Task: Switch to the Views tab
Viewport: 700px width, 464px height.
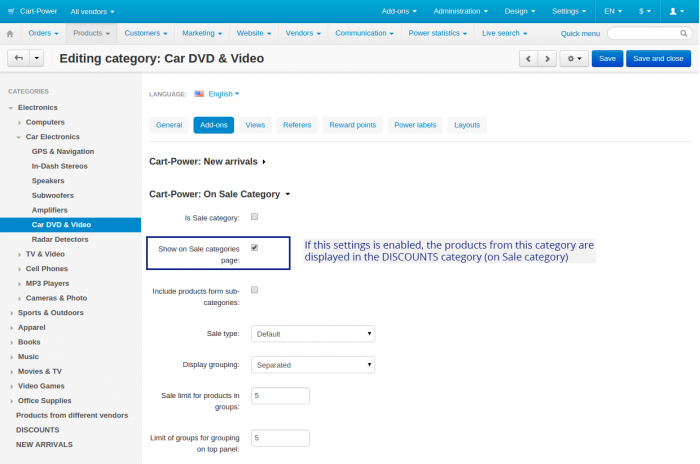Action: [x=255, y=125]
